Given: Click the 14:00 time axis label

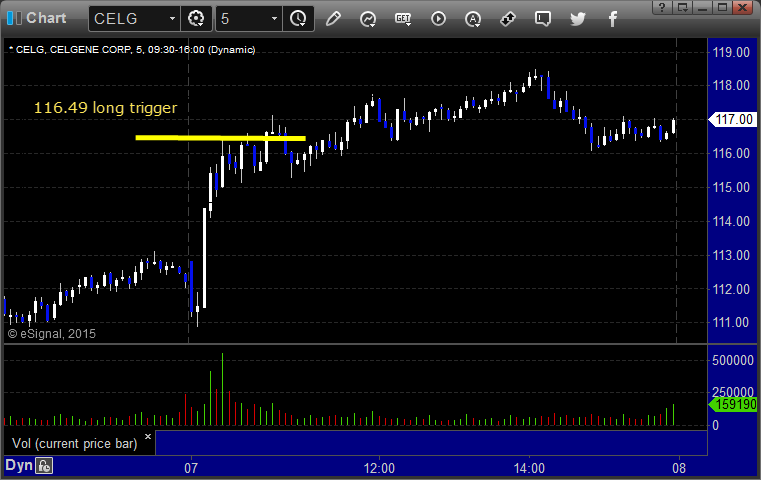Looking at the screenshot, I should [x=529, y=468].
